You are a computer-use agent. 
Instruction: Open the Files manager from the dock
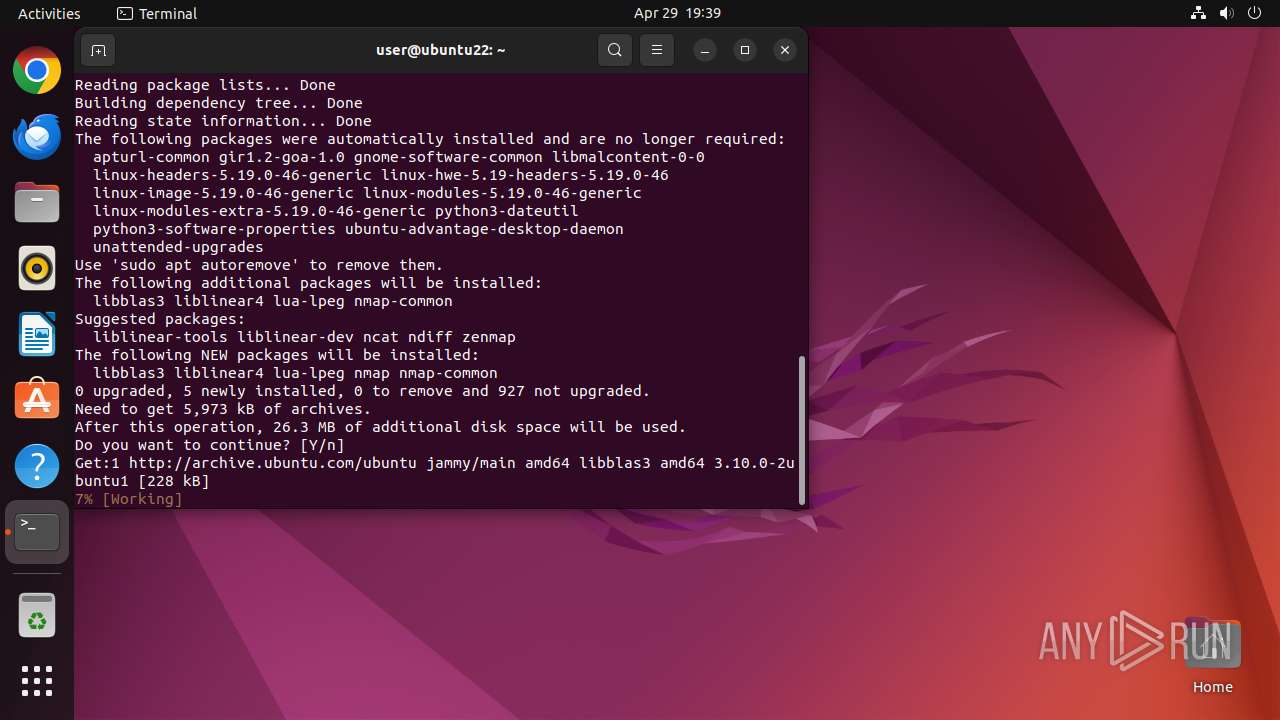[x=37, y=203]
